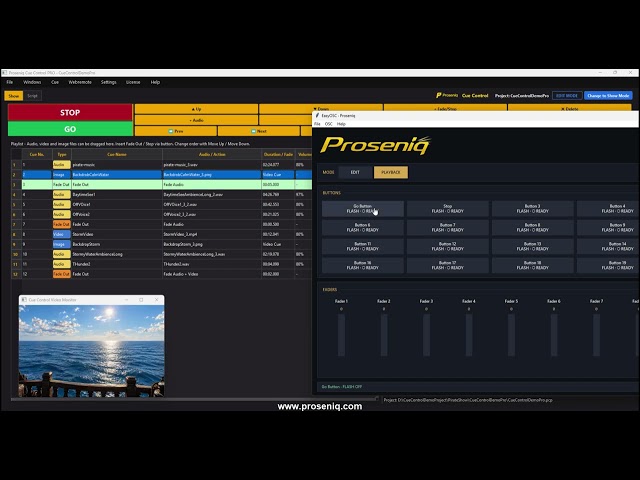Click the Fader 4 slider track

coord(469,335)
